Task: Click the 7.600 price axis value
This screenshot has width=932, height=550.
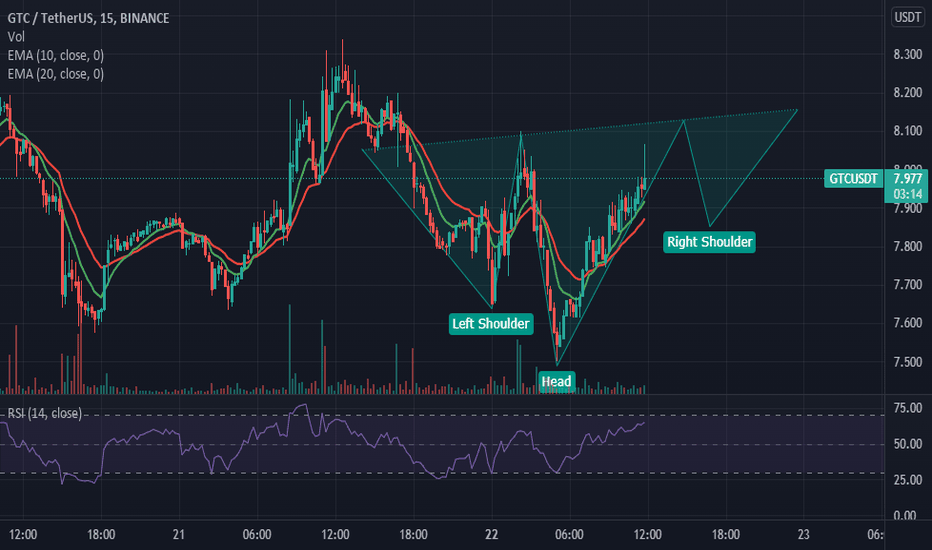Action: click(x=908, y=323)
